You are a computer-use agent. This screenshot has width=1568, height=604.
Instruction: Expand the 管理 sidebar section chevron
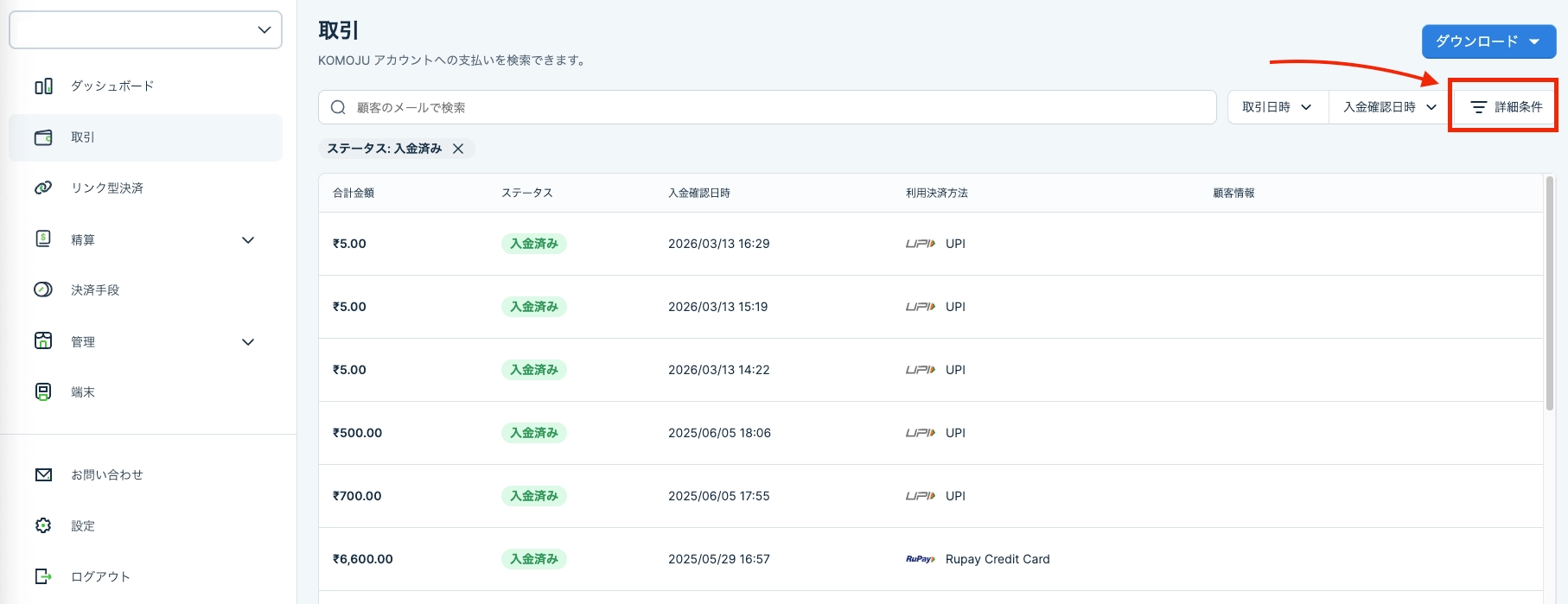point(248,342)
